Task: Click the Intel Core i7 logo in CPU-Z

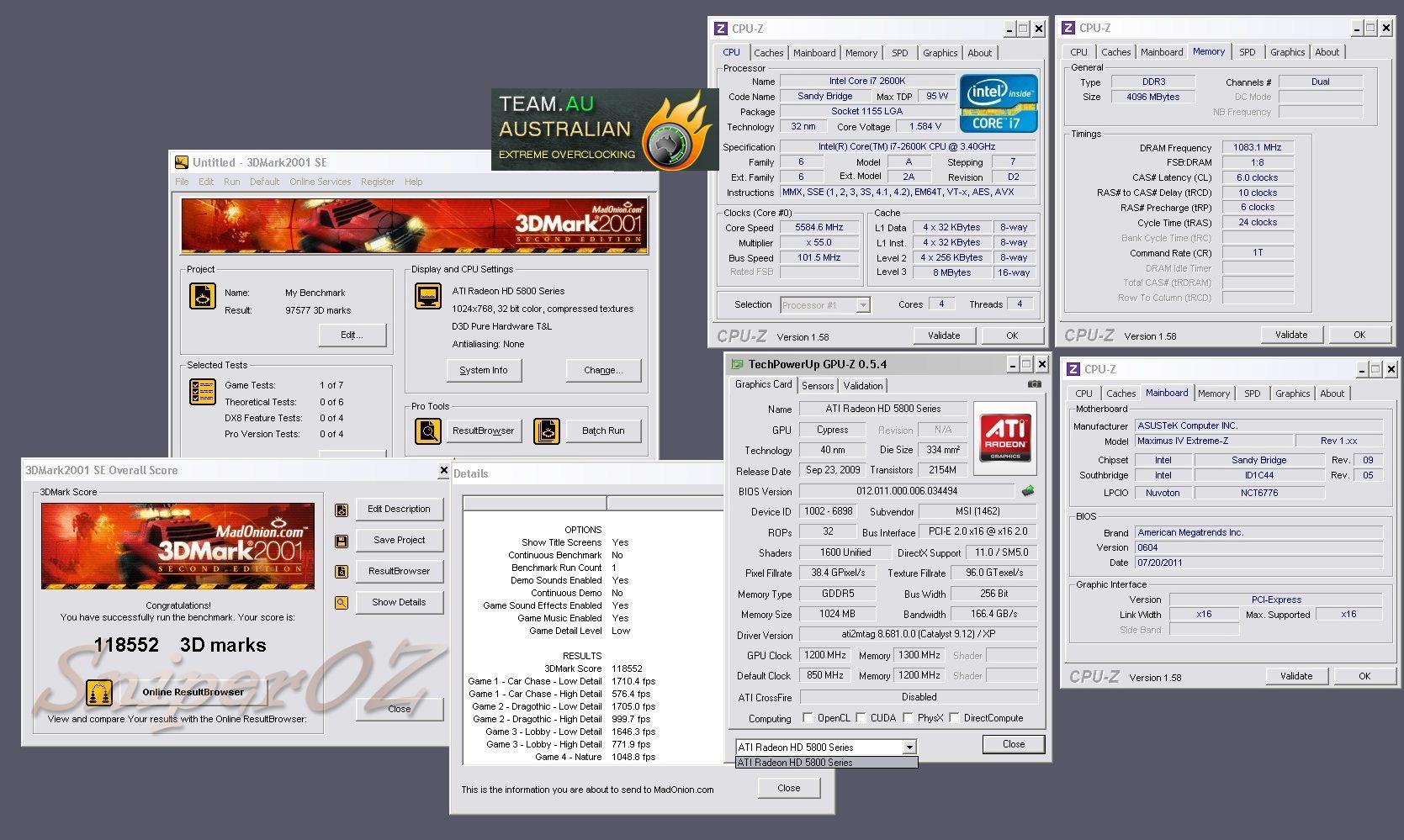Action: (999, 103)
